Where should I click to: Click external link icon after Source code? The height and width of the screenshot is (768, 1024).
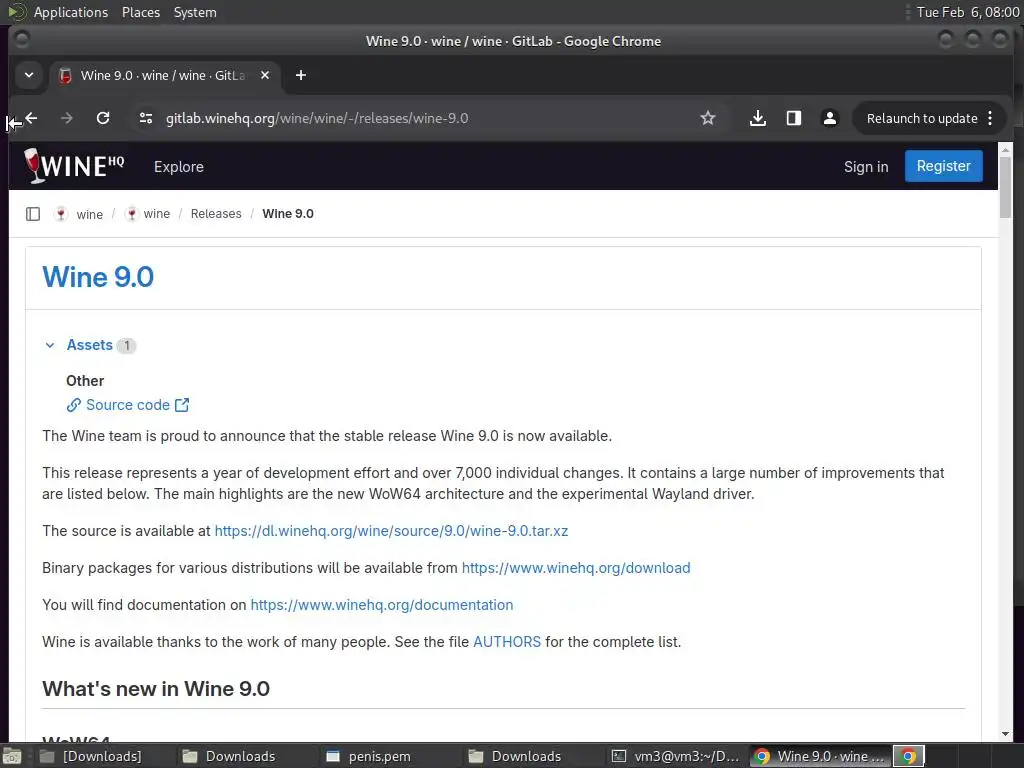(x=182, y=405)
